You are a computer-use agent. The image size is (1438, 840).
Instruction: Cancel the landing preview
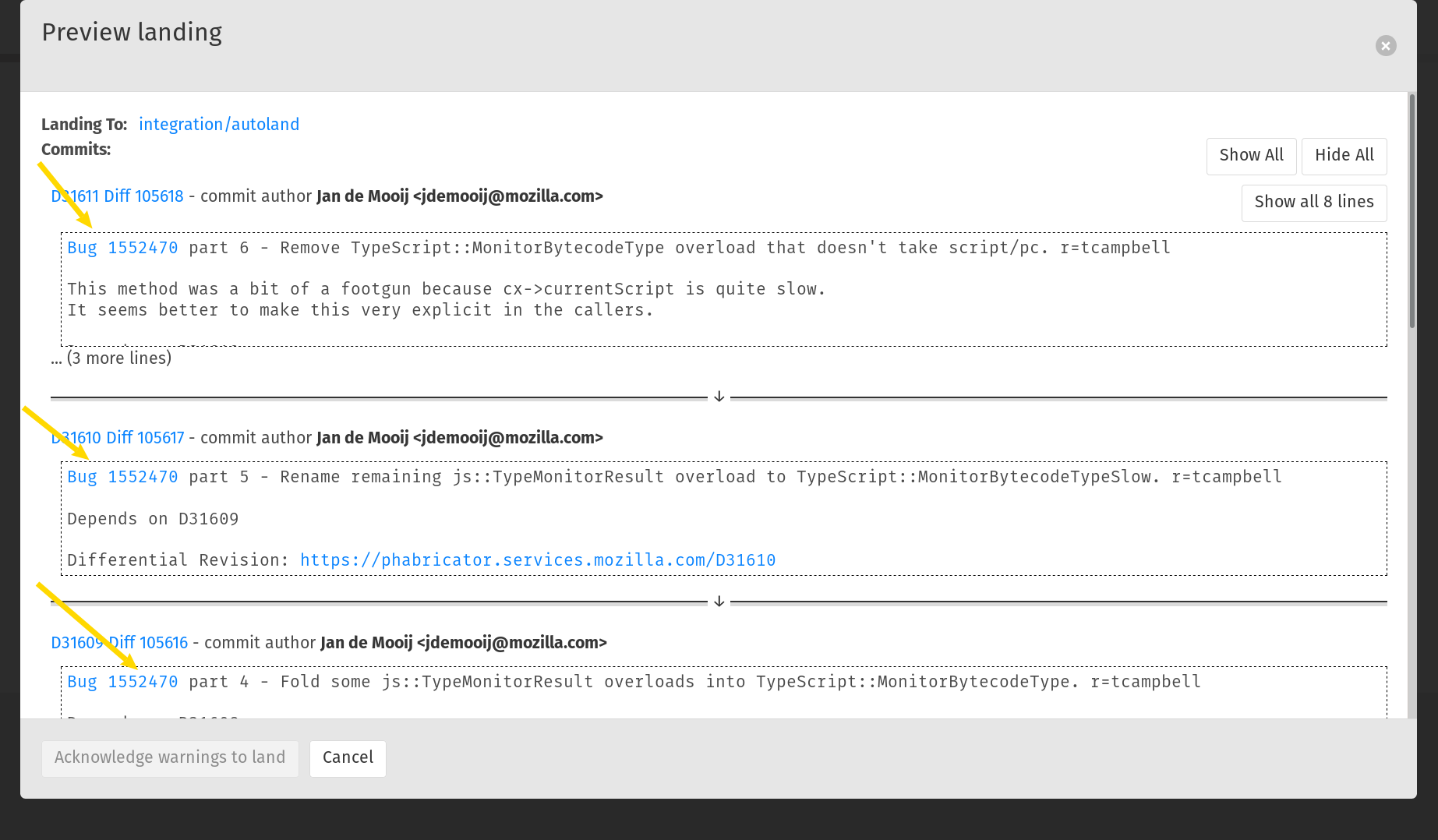(x=348, y=758)
